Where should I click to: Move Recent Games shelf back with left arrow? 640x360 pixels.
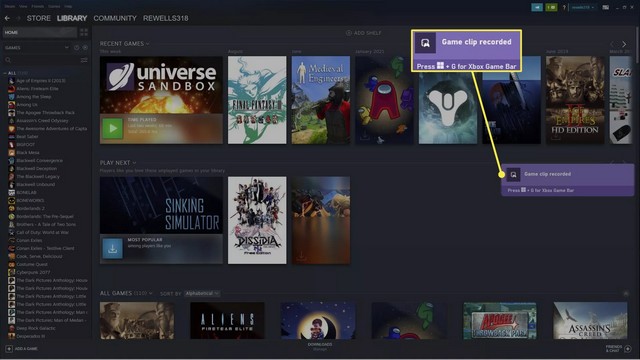coord(612,44)
